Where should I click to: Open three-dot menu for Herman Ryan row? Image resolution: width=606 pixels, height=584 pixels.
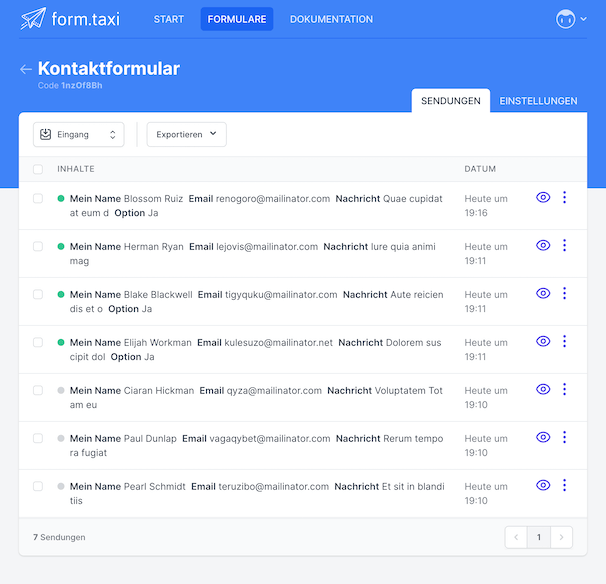click(x=564, y=246)
